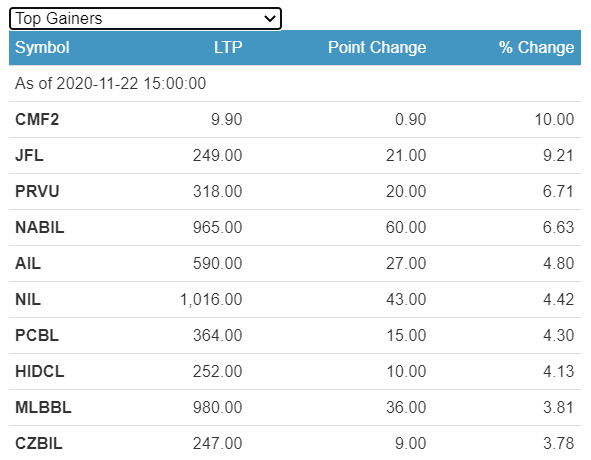Open the PRVU symbol link

[x=37, y=191]
